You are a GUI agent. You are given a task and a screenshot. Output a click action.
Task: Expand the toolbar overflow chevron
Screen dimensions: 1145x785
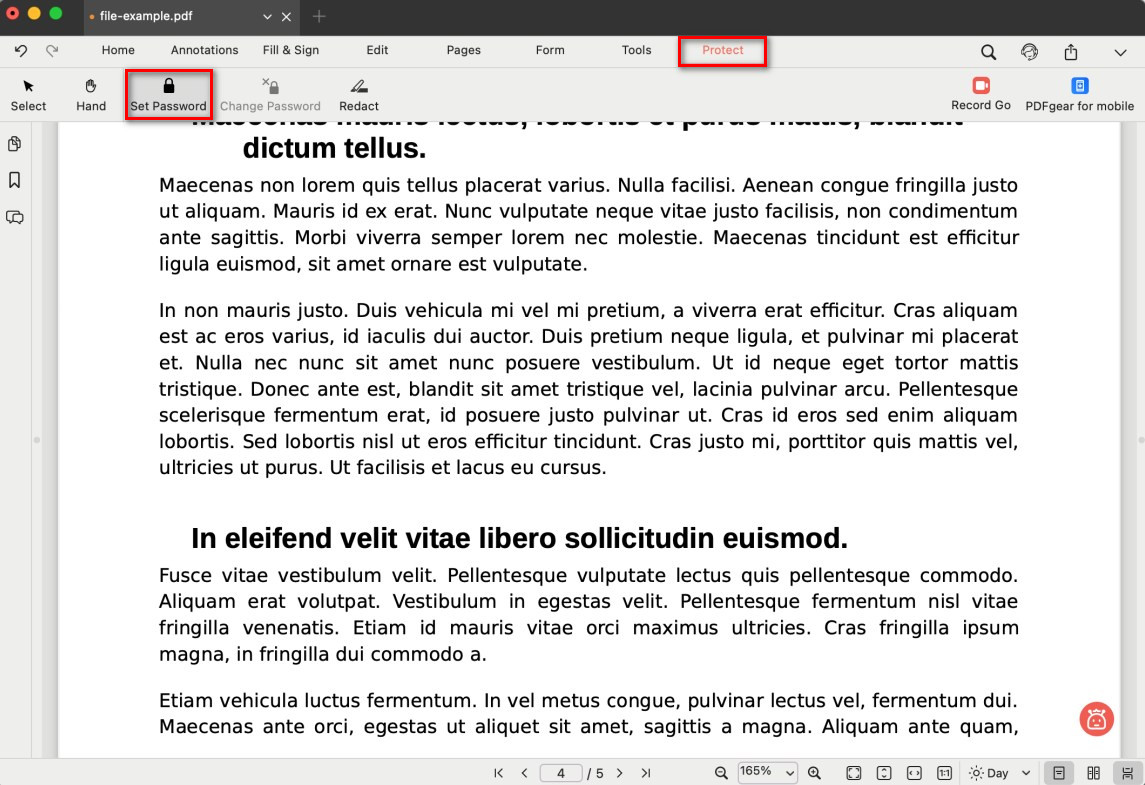point(1120,52)
